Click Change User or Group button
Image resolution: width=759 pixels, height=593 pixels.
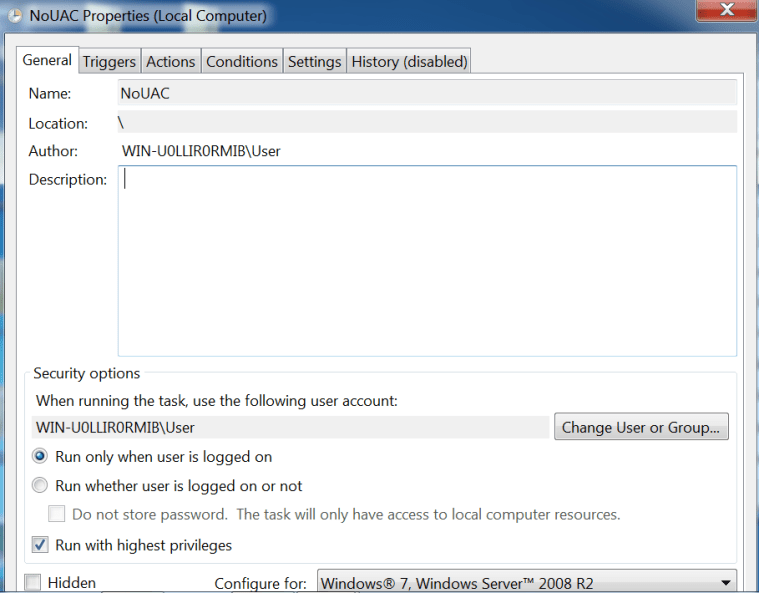pyautogui.click(x=641, y=427)
